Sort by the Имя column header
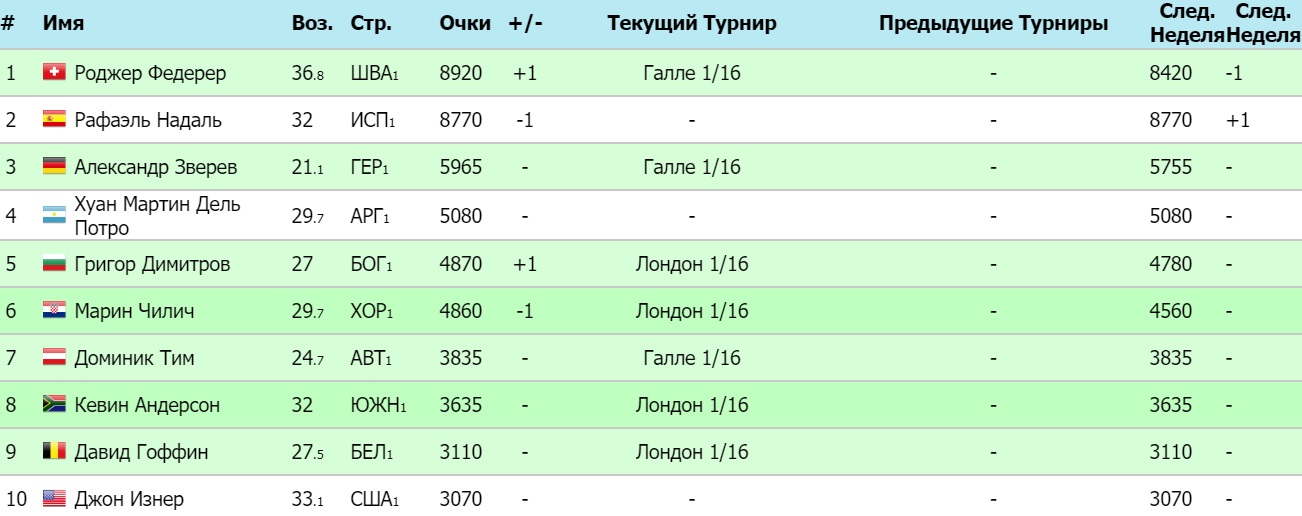 [x=63, y=24]
